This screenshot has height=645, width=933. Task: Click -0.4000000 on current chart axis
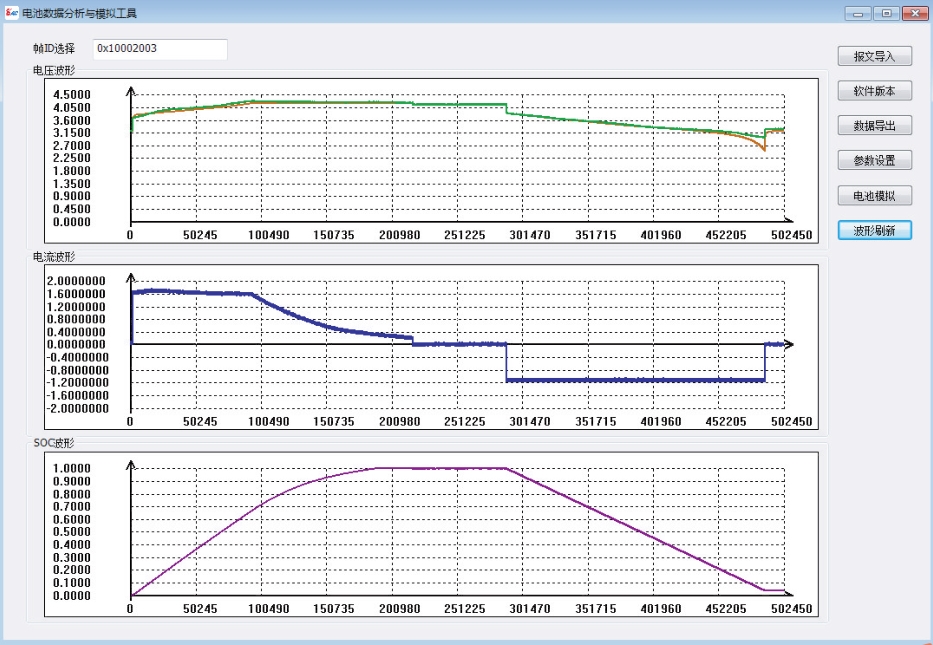tap(78, 357)
